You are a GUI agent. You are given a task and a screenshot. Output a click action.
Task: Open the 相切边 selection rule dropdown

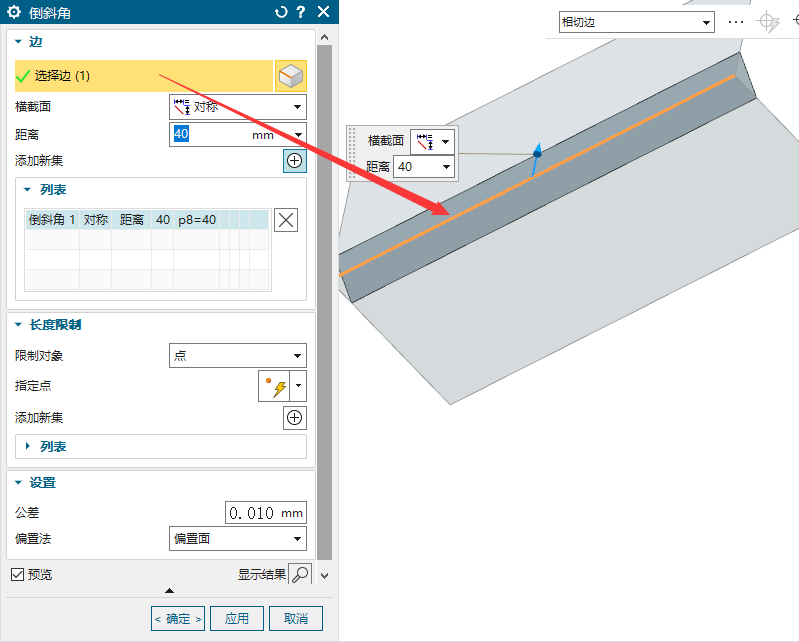tap(636, 22)
